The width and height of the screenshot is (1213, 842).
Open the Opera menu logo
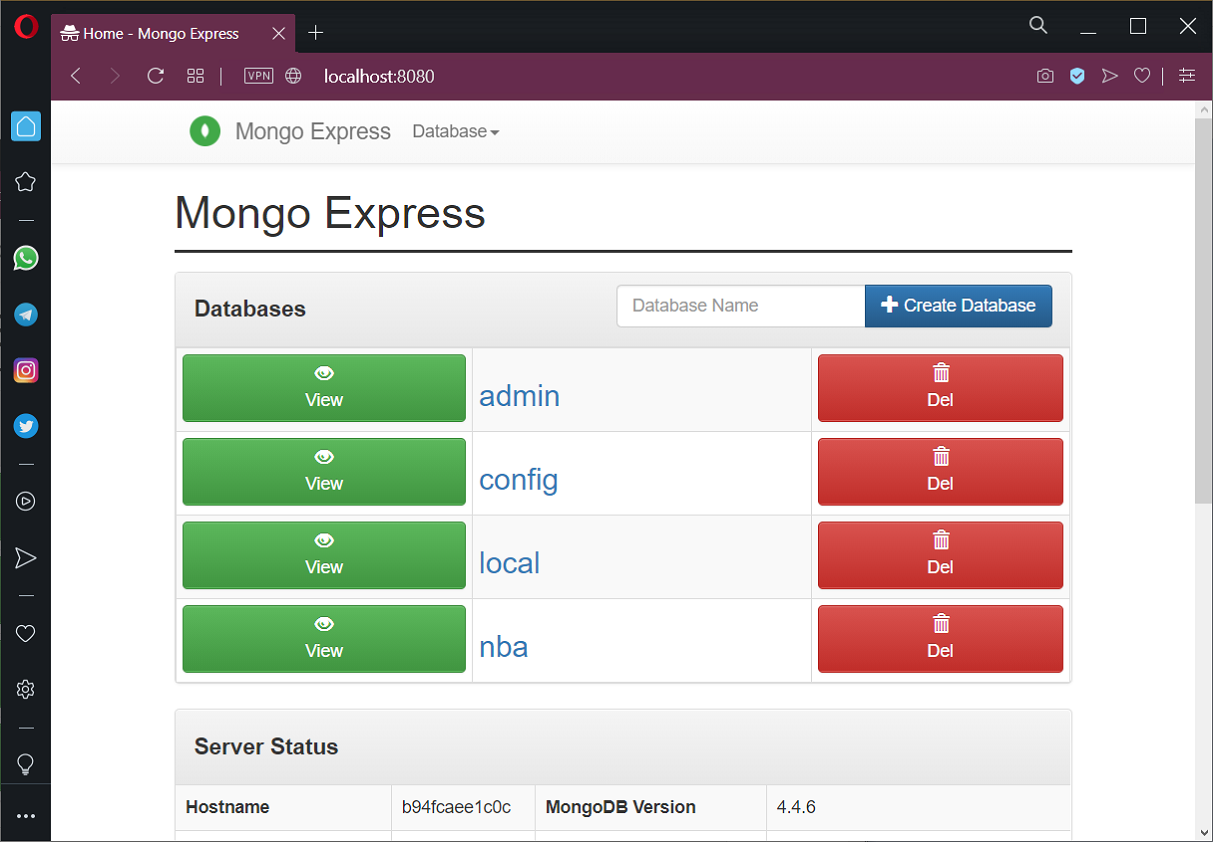(26, 27)
